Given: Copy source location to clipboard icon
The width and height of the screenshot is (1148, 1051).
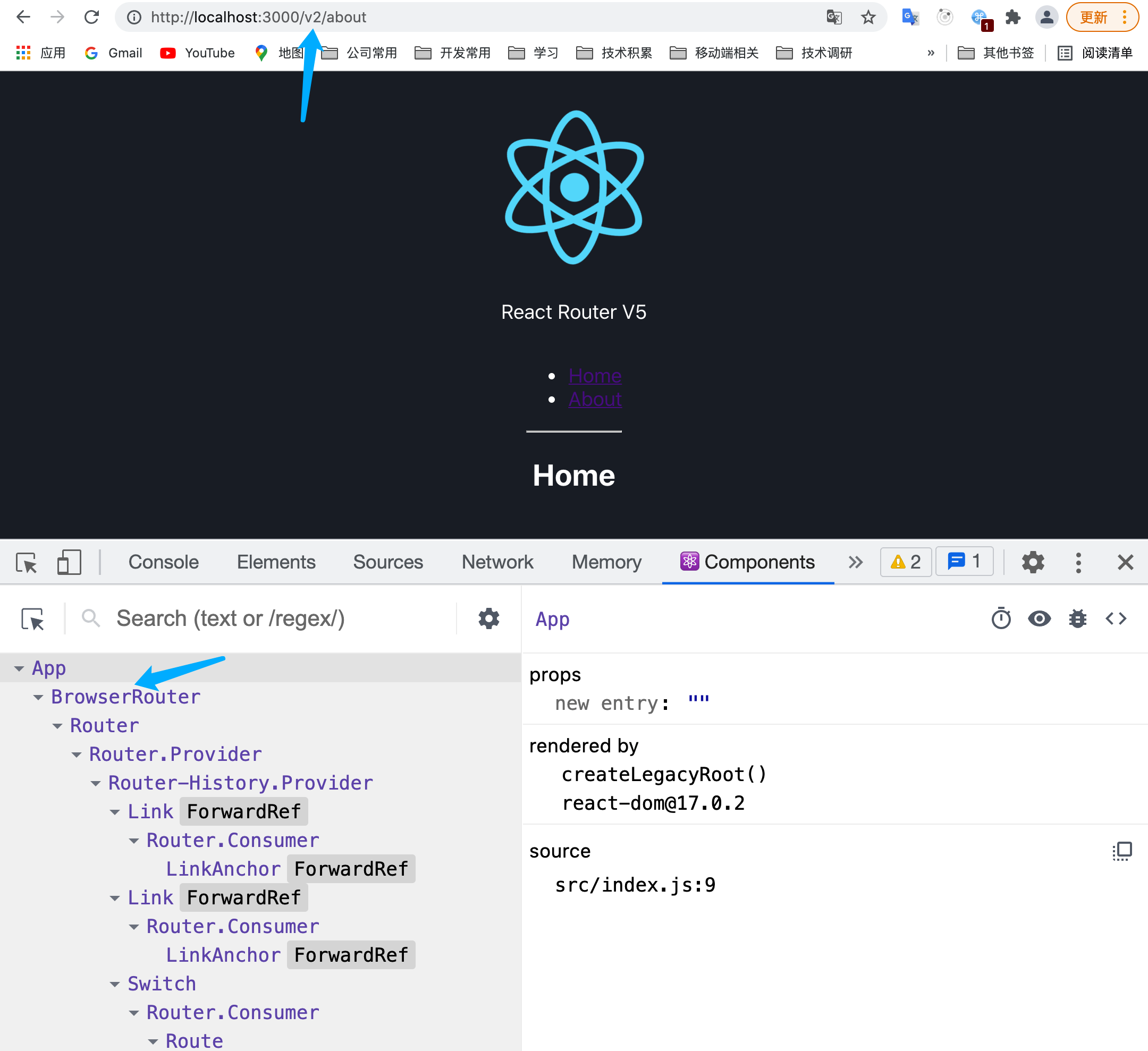Looking at the screenshot, I should pyautogui.click(x=1122, y=851).
